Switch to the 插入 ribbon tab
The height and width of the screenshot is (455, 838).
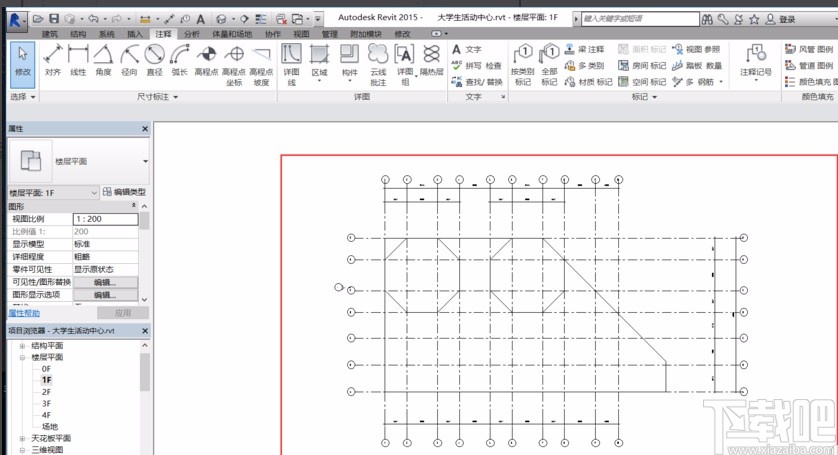[135, 34]
